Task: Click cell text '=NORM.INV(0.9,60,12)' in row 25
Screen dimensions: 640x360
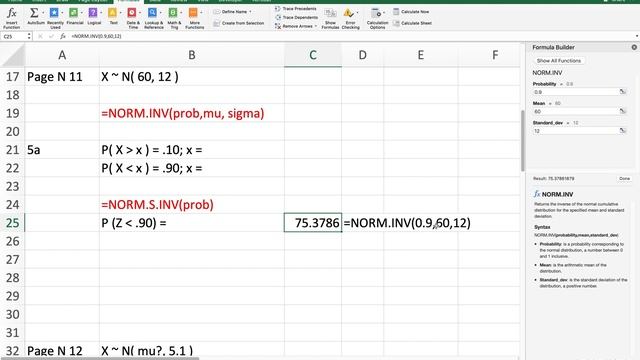Action: click(407, 223)
